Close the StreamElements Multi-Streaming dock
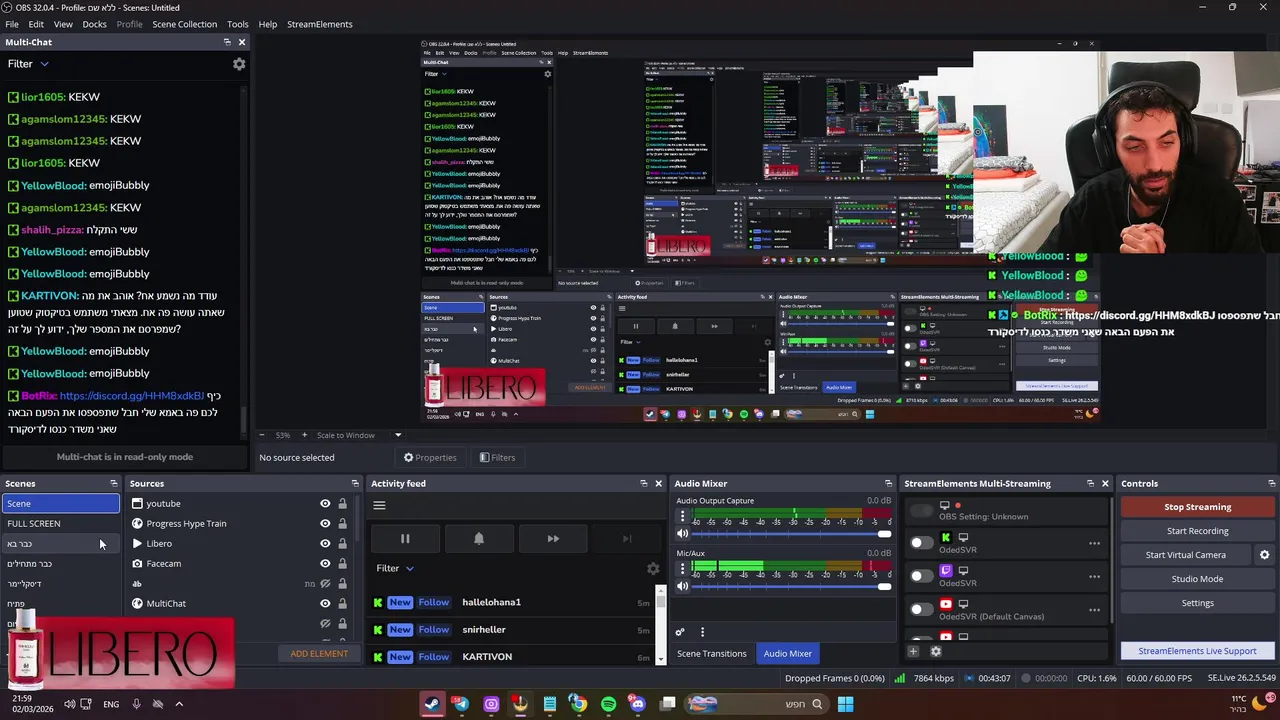 click(x=1105, y=484)
